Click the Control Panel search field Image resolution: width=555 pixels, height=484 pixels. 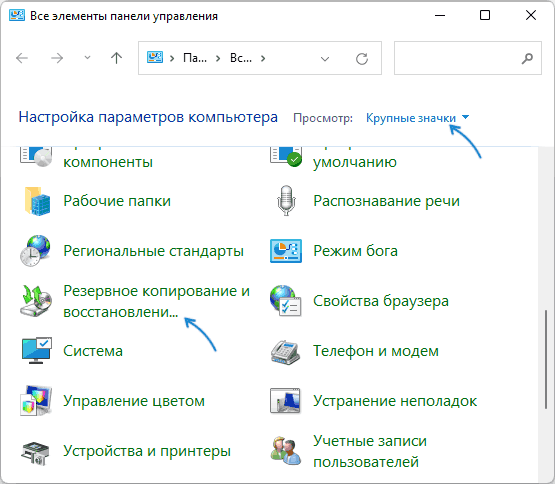click(x=468, y=58)
